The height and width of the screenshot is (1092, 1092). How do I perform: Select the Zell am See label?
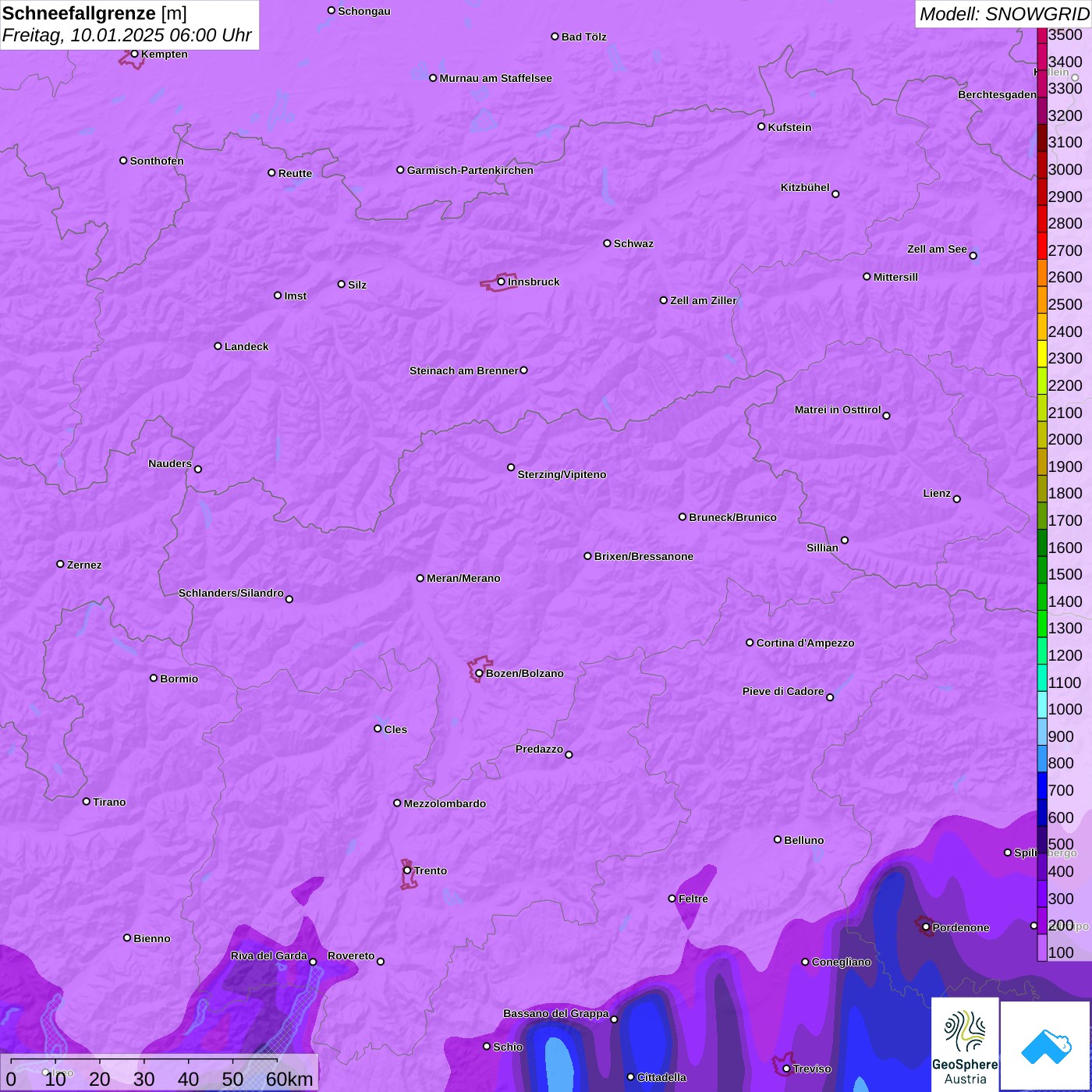pyautogui.click(x=937, y=249)
